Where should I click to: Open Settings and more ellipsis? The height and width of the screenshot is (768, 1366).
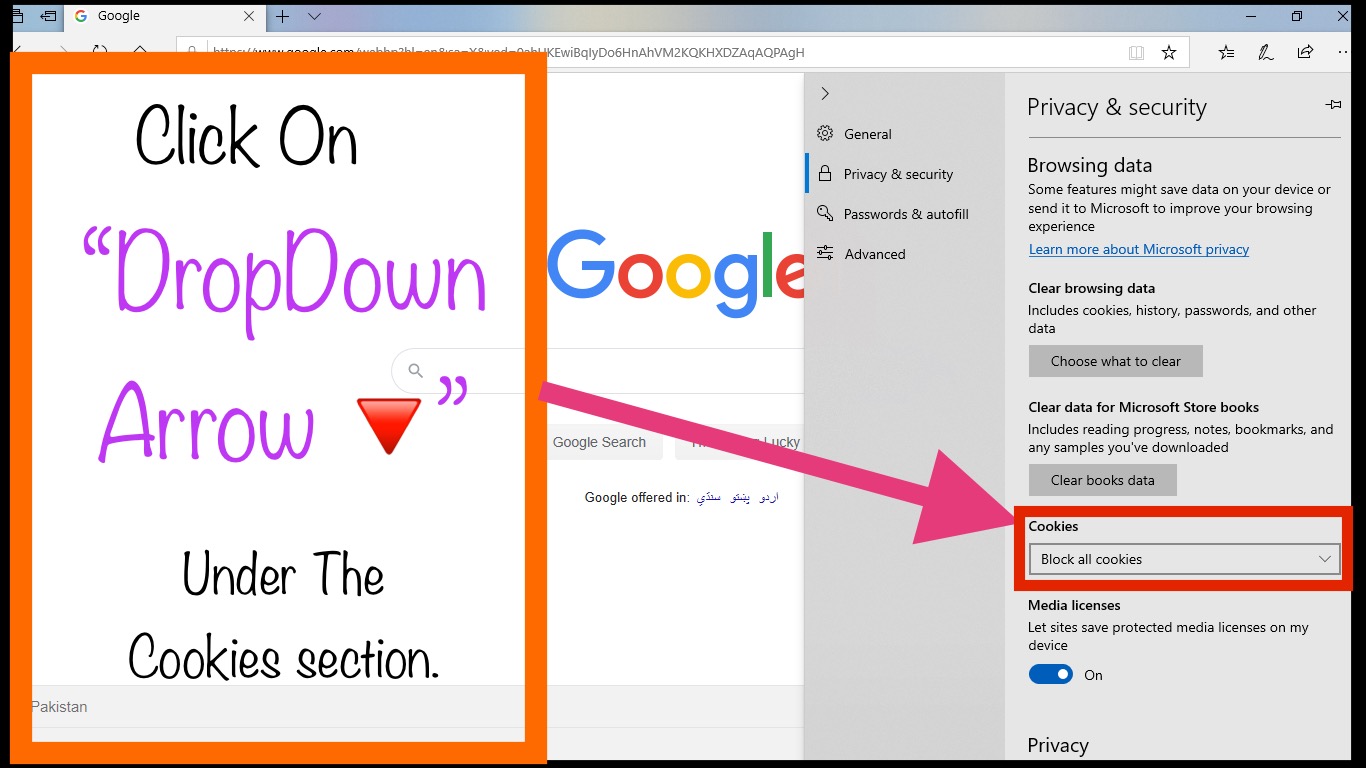[x=1343, y=52]
